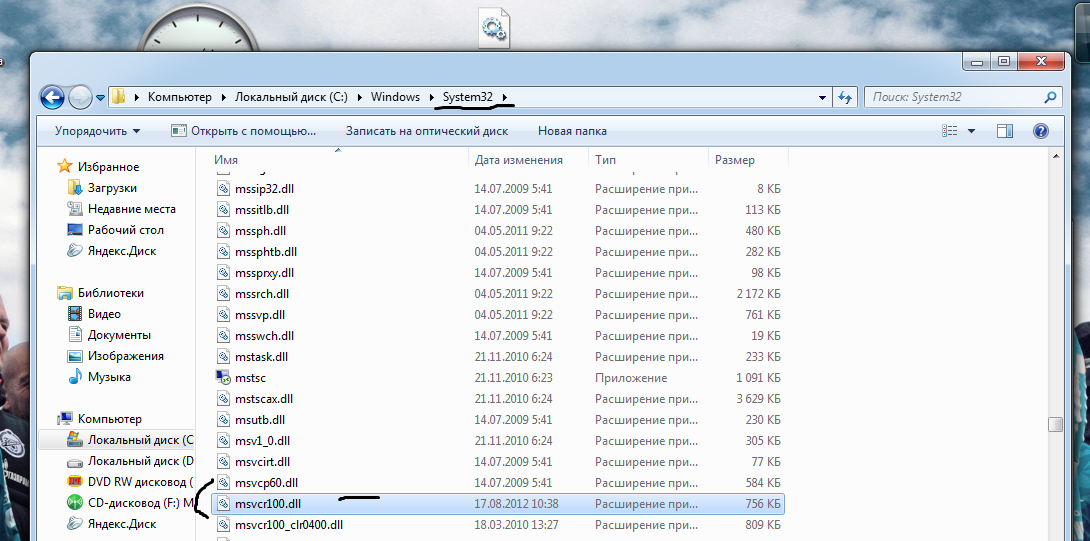Refresh the folder with the refresh icon

845,97
